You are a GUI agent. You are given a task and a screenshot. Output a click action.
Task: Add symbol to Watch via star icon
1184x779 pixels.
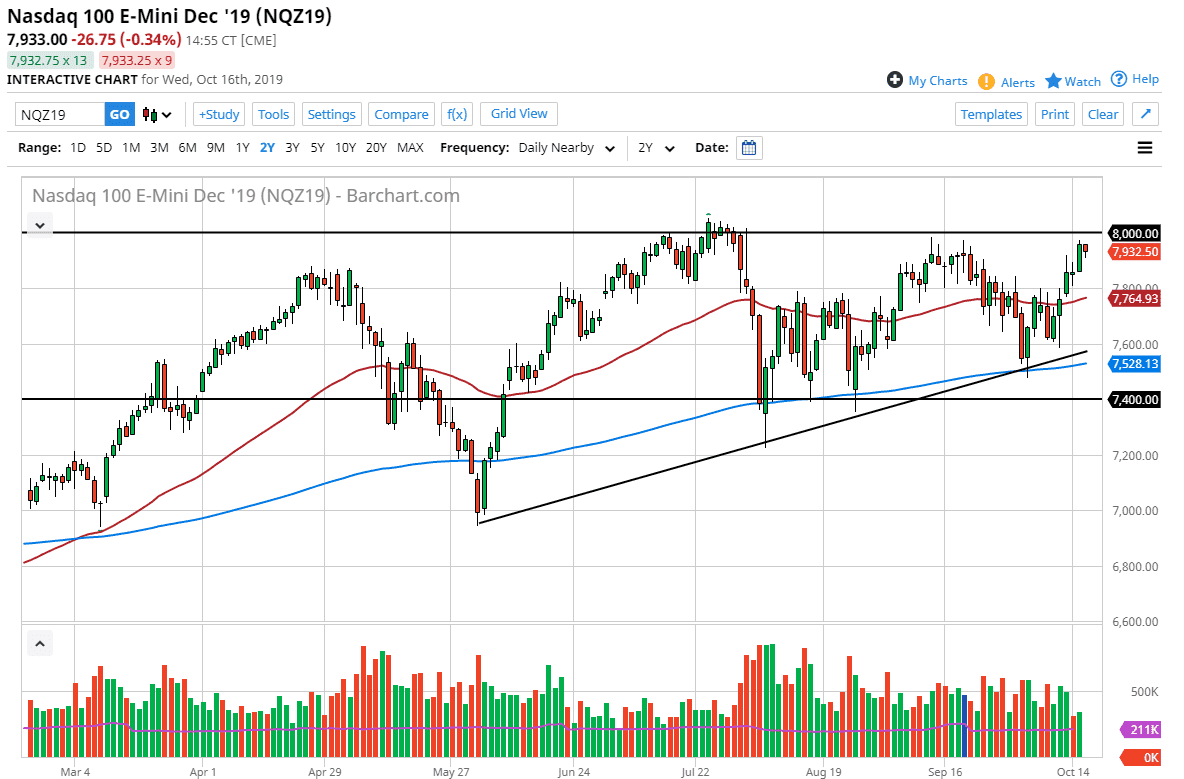1055,81
